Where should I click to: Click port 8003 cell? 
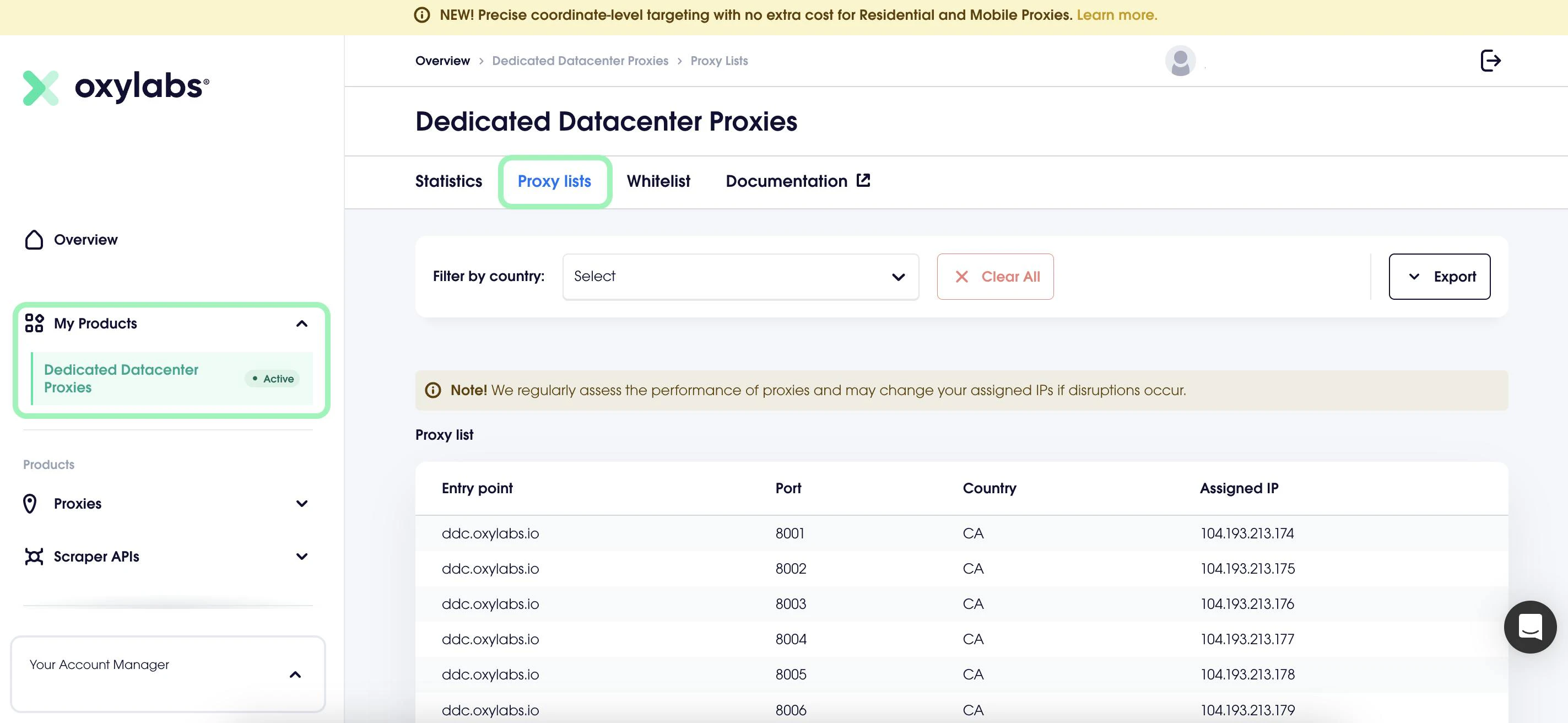[x=791, y=604]
